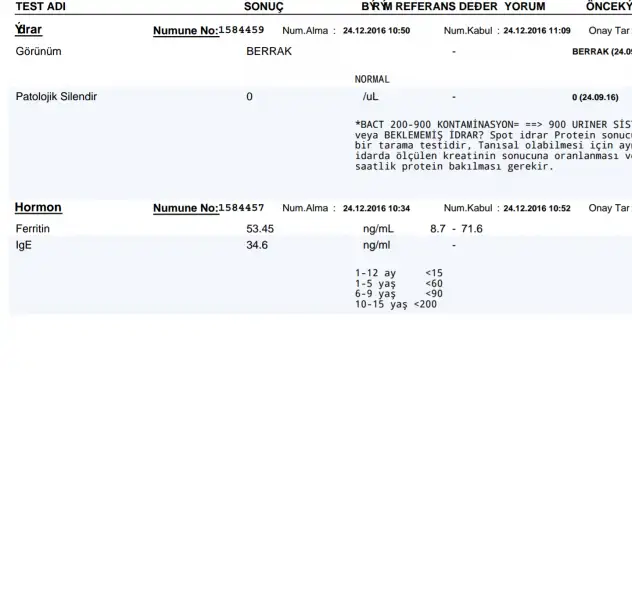The width and height of the screenshot is (632, 600).
Task: Click the Ferritin reference range 8.7 - 71.6
Action: click(x=456, y=229)
